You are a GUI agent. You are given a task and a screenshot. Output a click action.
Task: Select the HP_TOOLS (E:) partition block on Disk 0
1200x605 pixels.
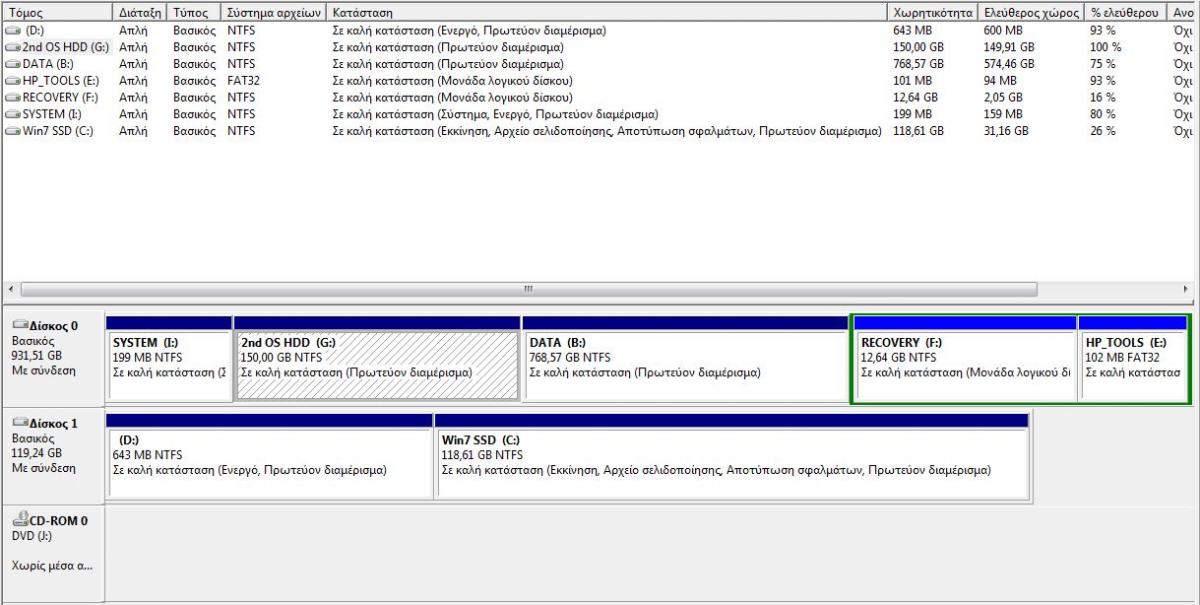click(x=1133, y=358)
